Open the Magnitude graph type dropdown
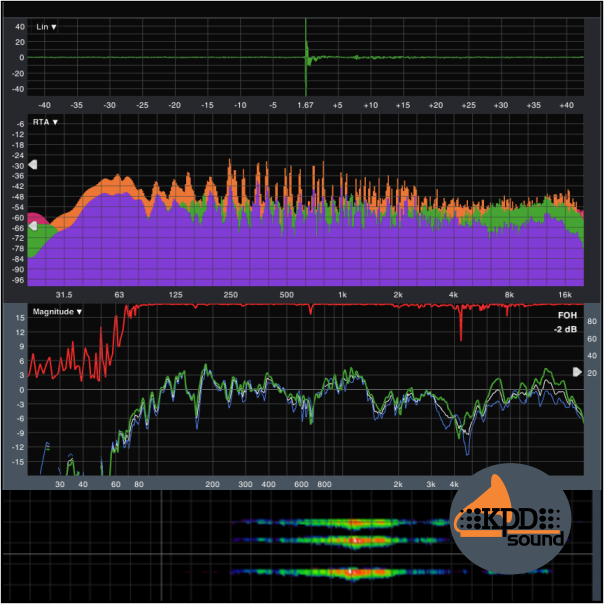The image size is (604, 604). pyautogui.click(x=57, y=312)
